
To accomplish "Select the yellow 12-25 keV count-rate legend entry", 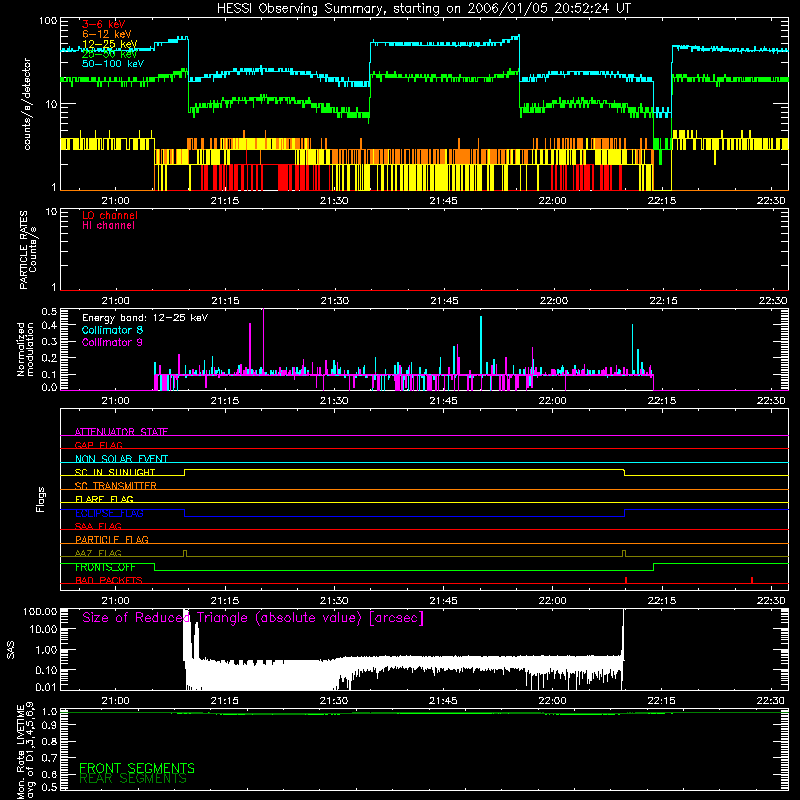I will pyautogui.click(x=110, y=44).
